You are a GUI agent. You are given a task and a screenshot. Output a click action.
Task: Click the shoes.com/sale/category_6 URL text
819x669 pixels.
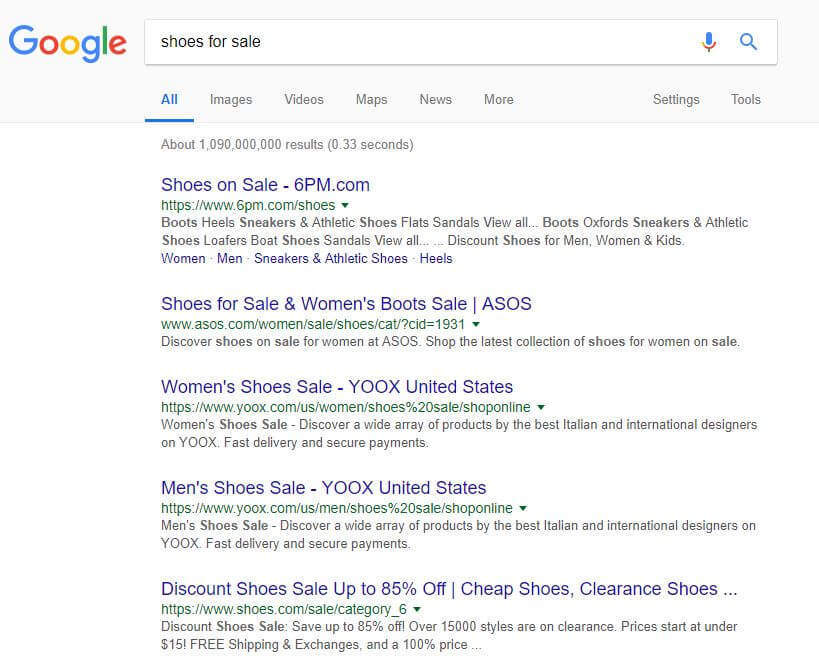coord(284,609)
